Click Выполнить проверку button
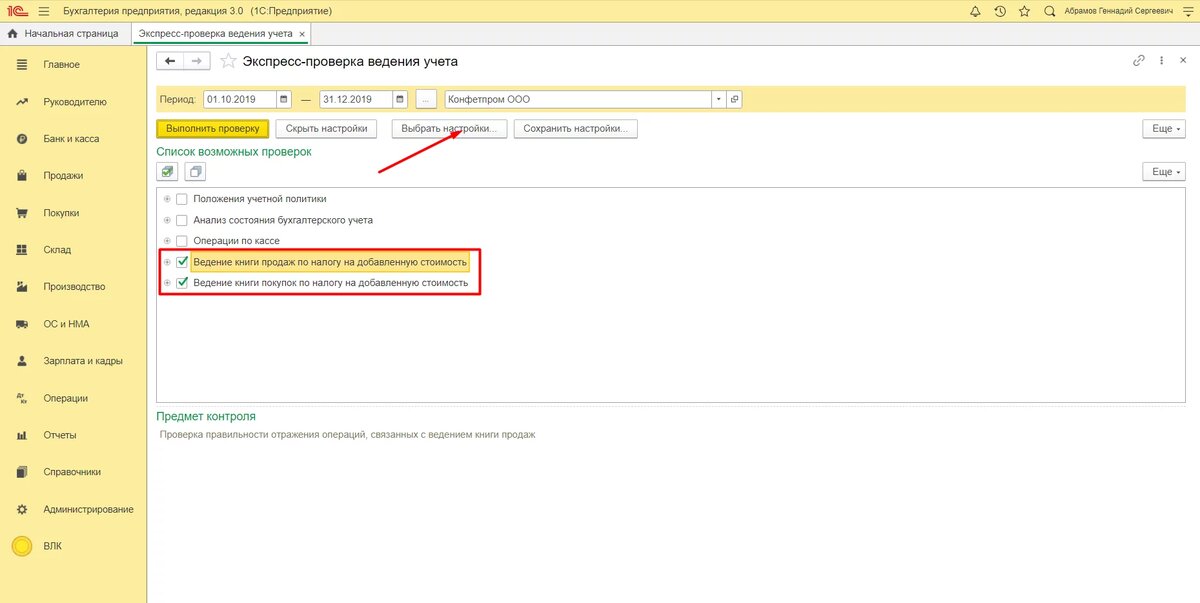The height and width of the screenshot is (603, 1200). coord(213,129)
